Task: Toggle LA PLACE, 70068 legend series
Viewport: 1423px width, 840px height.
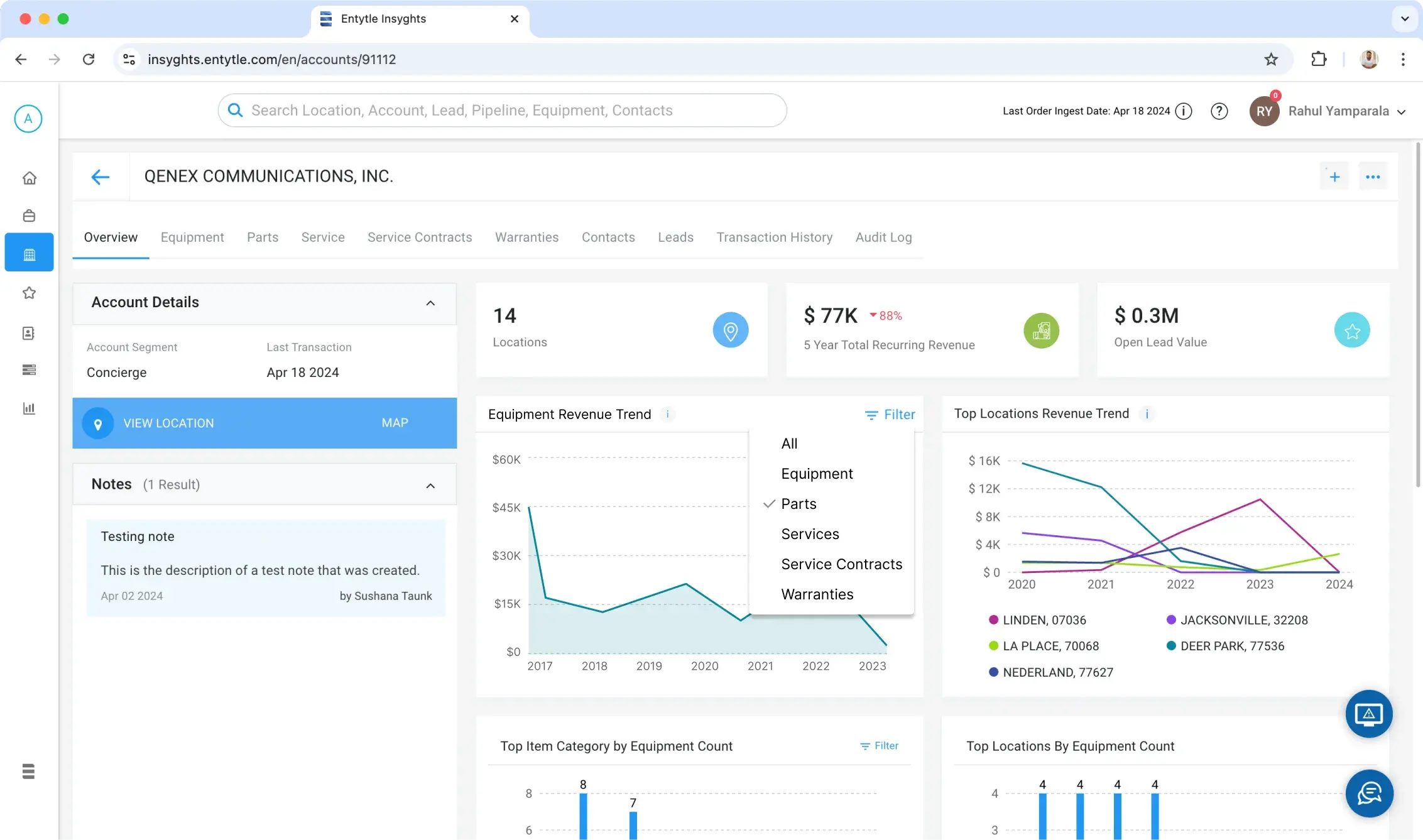Action: [x=1044, y=646]
